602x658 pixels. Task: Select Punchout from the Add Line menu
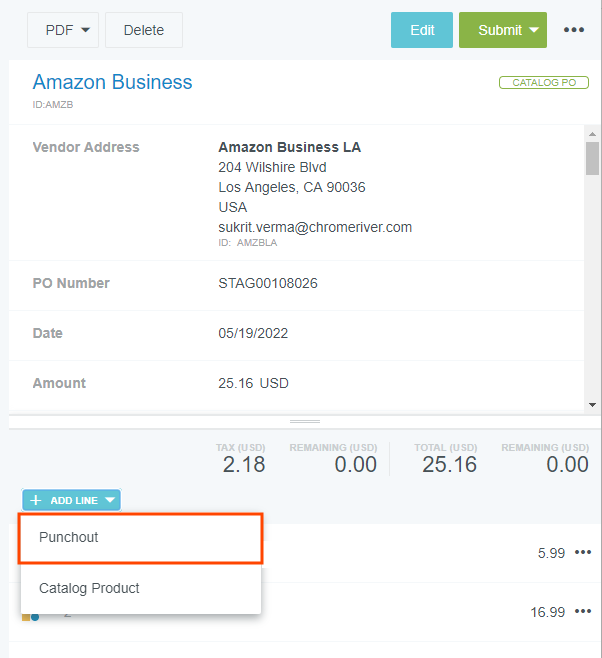(141, 538)
